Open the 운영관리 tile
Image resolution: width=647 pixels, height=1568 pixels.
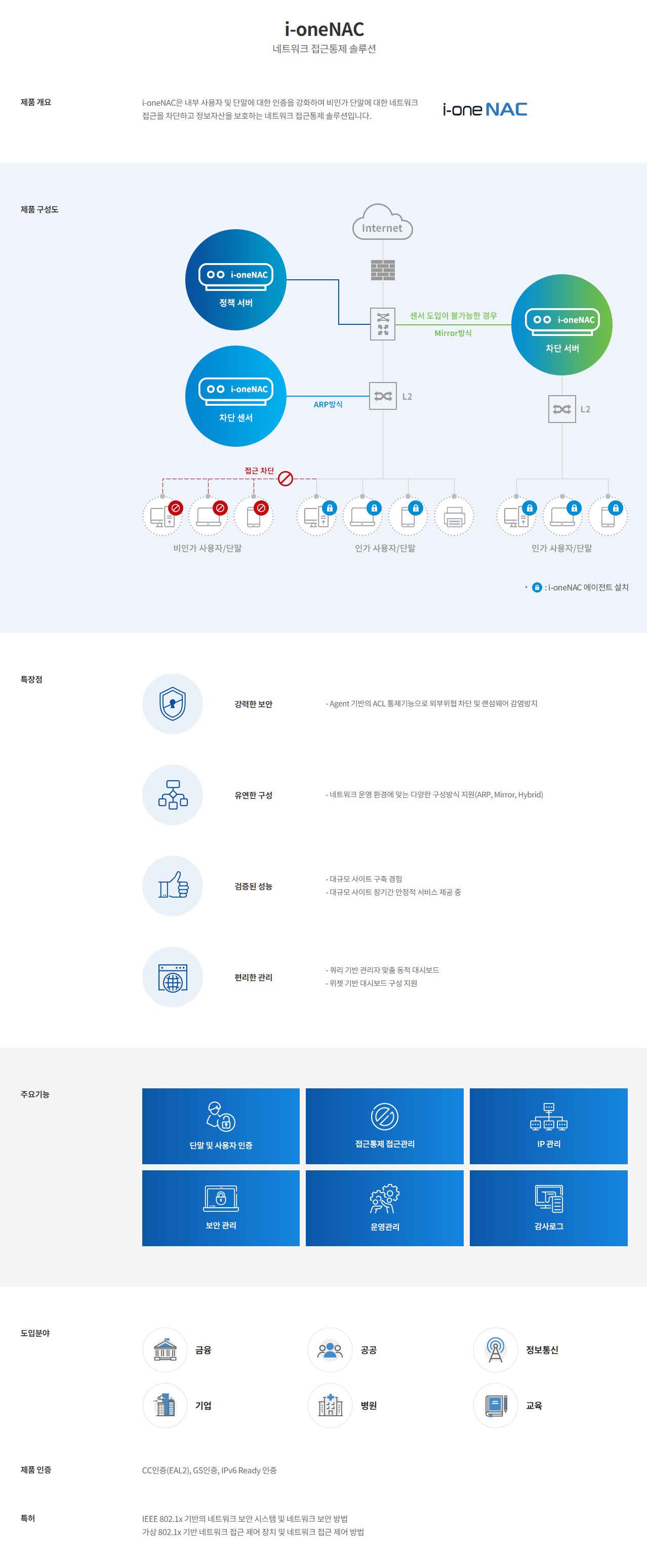pos(384,1208)
